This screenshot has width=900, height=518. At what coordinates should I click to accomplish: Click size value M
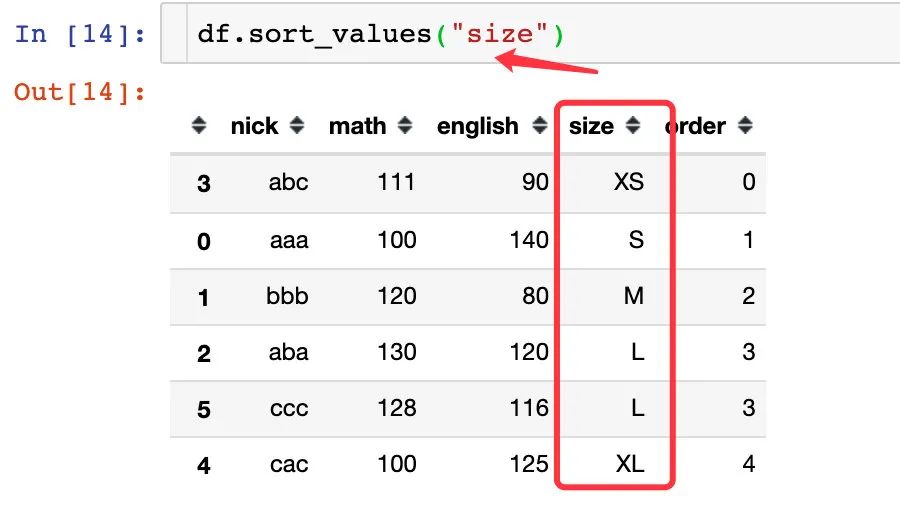tap(634, 296)
